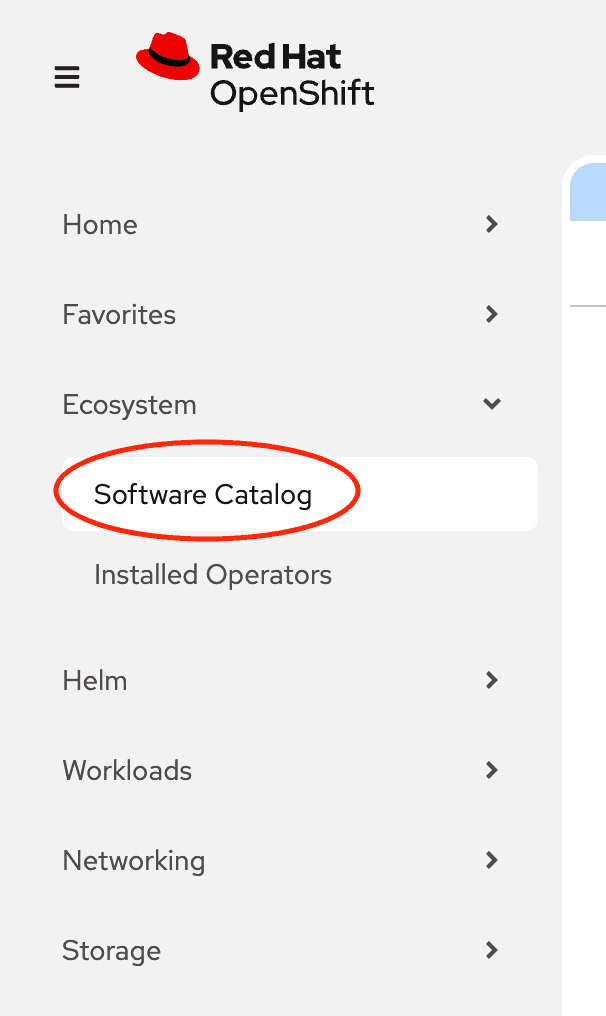
Task: Select Favorites in the sidebar
Action: tap(118, 314)
